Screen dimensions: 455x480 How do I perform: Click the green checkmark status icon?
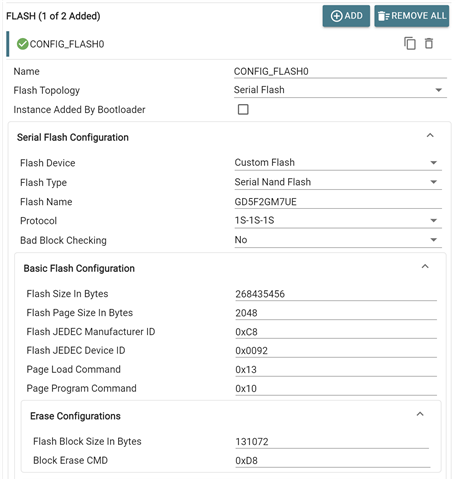click(23, 44)
